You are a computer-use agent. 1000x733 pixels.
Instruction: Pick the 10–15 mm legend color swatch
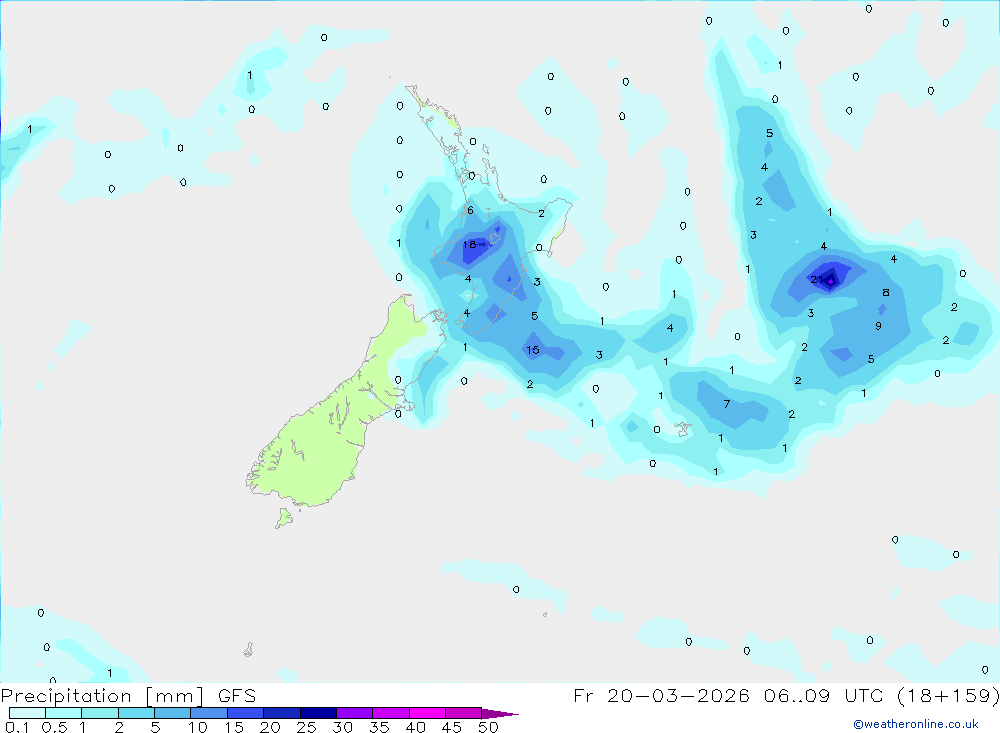tap(209, 713)
